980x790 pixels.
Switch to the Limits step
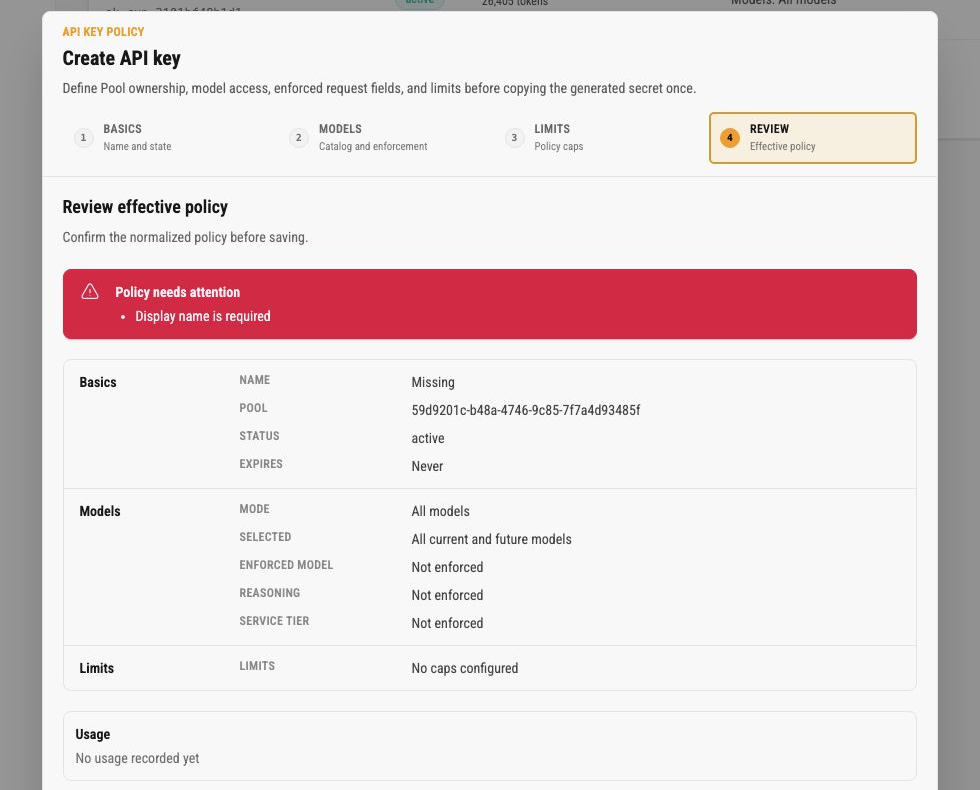[x=597, y=138]
